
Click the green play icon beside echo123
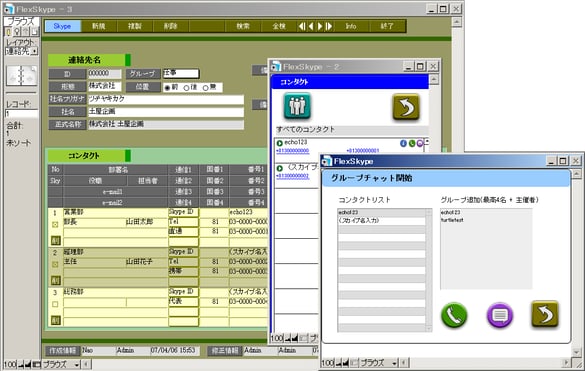[279, 143]
